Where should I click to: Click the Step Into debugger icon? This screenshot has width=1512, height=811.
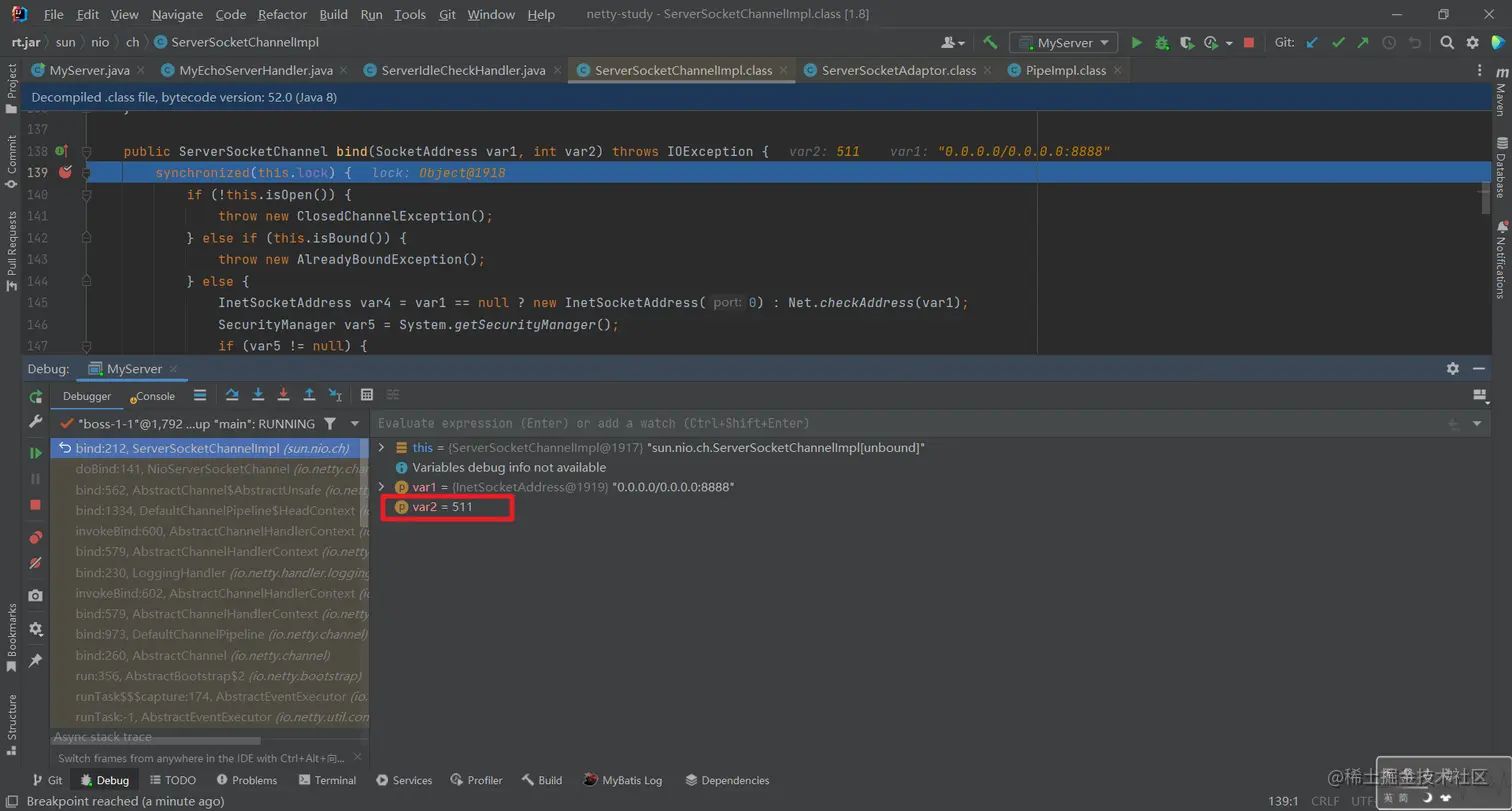[258, 395]
